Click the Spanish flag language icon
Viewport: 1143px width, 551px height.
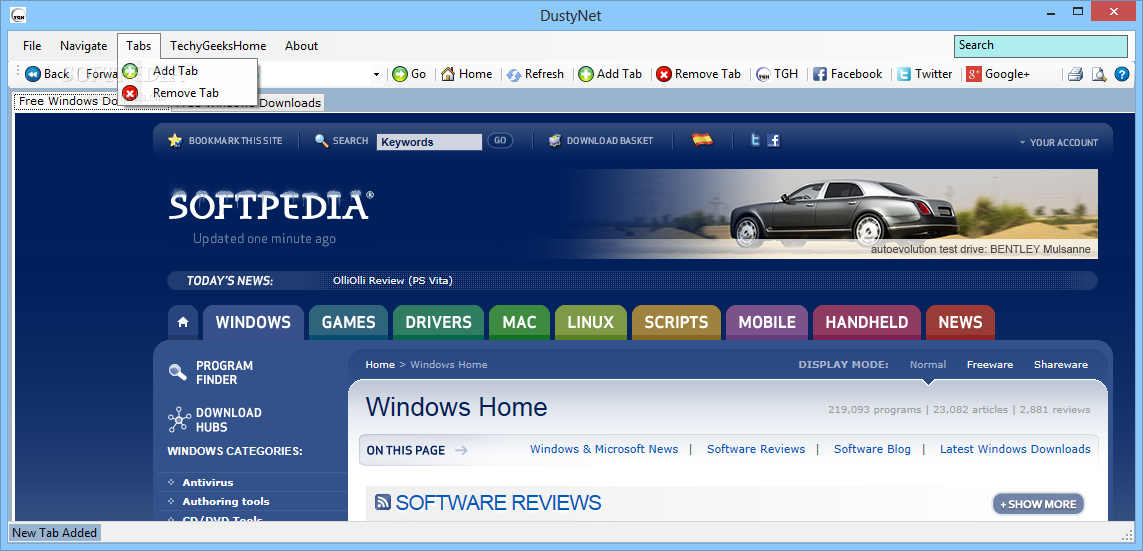coord(703,140)
